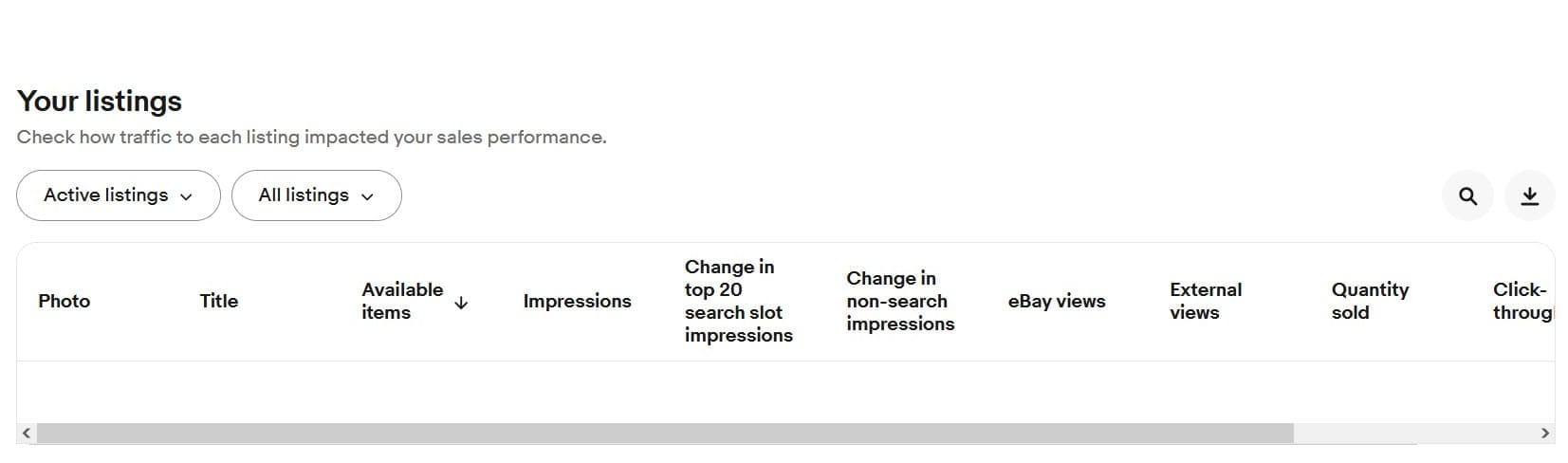Image resolution: width=1568 pixels, height=463 pixels.
Task: Click the right scroll arrow of table
Action: click(x=1544, y=434)
